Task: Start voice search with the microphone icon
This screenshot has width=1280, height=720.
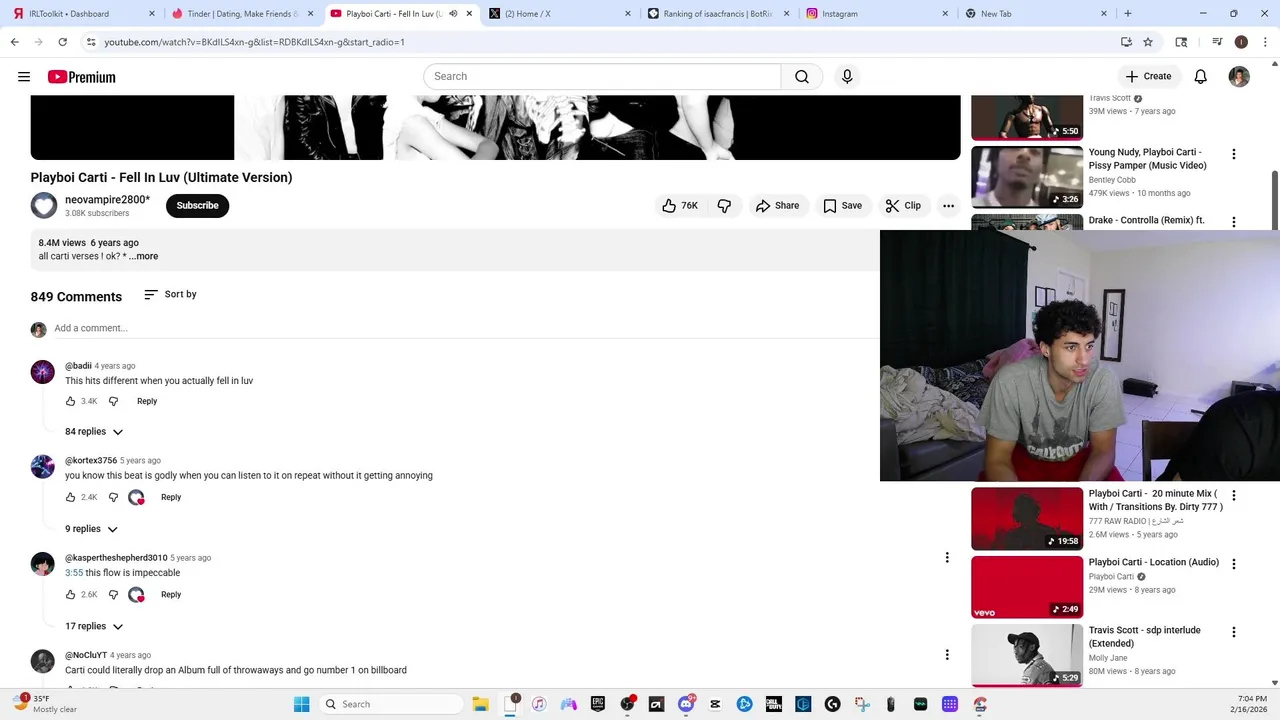Action: pyautogui.click(x=847, y=77)
